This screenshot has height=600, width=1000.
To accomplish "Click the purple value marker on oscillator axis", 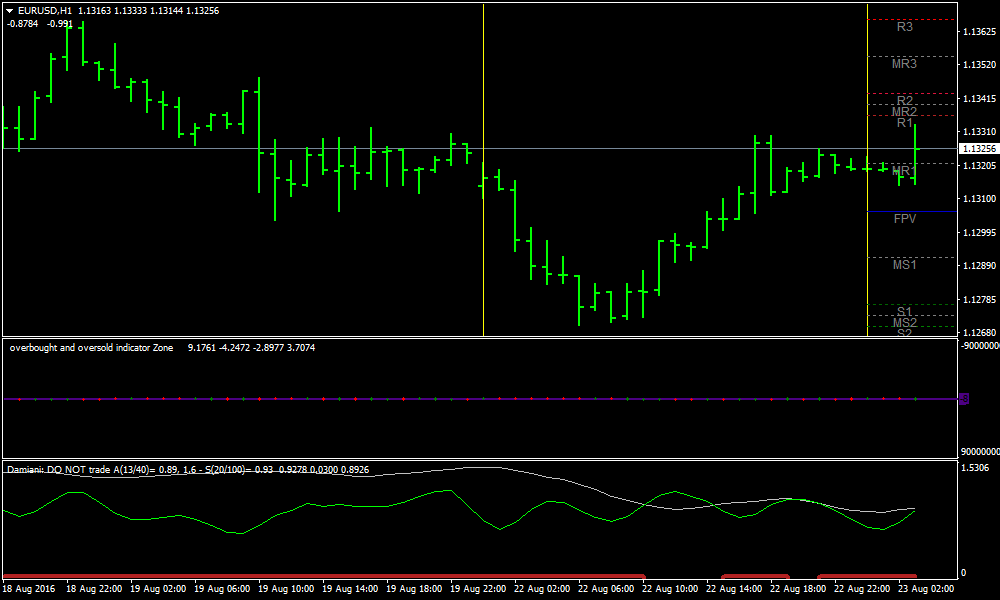I will coord(964,399).
